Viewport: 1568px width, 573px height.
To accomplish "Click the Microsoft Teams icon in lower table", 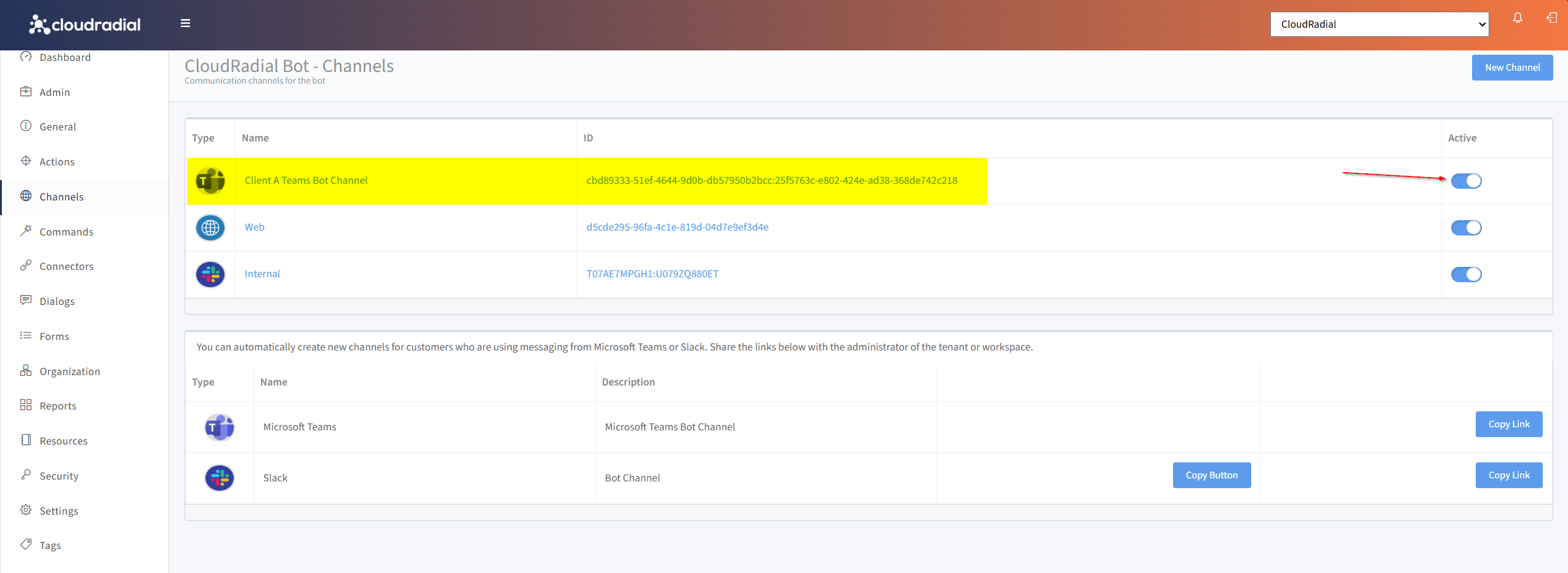I will point(219,427).
